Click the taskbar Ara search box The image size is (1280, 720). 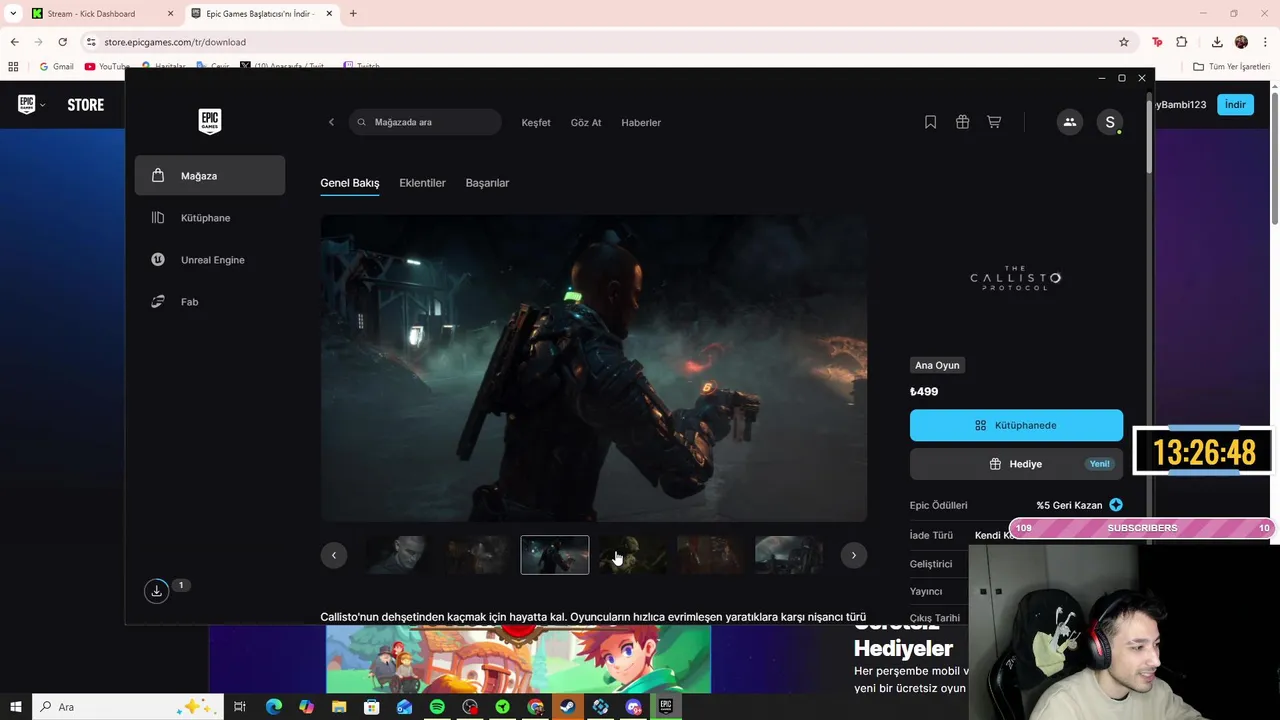(126, 707)
